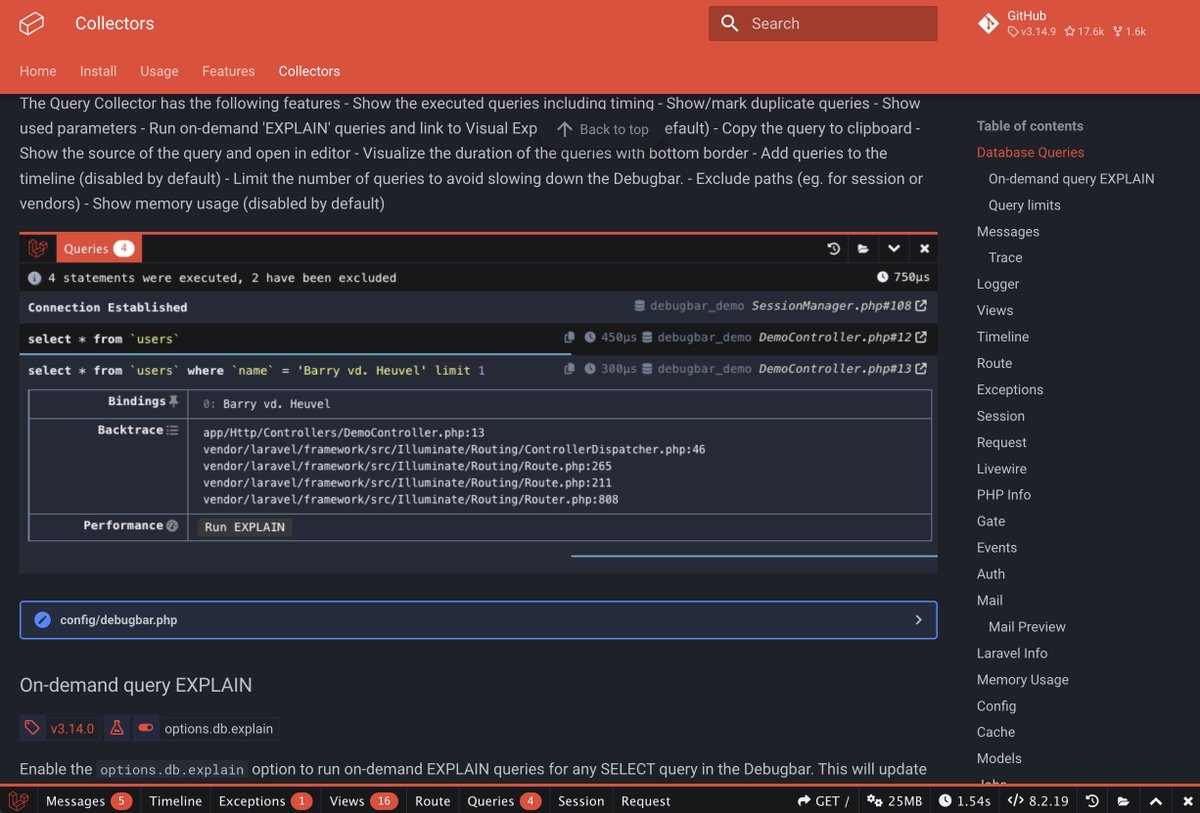Viewport: 1200px width, 813px height.
Task: Click the Back to top button
Action: pyautogui.click(x=603, y=129)
